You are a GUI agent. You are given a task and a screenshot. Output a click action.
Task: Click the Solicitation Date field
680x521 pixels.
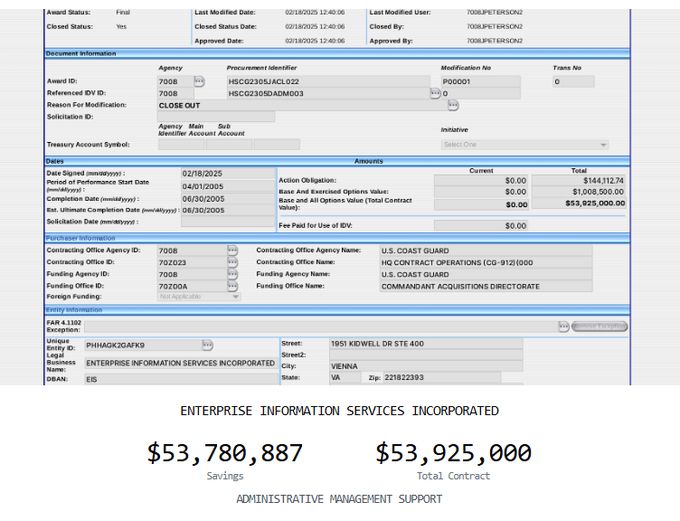pos(228,222)
